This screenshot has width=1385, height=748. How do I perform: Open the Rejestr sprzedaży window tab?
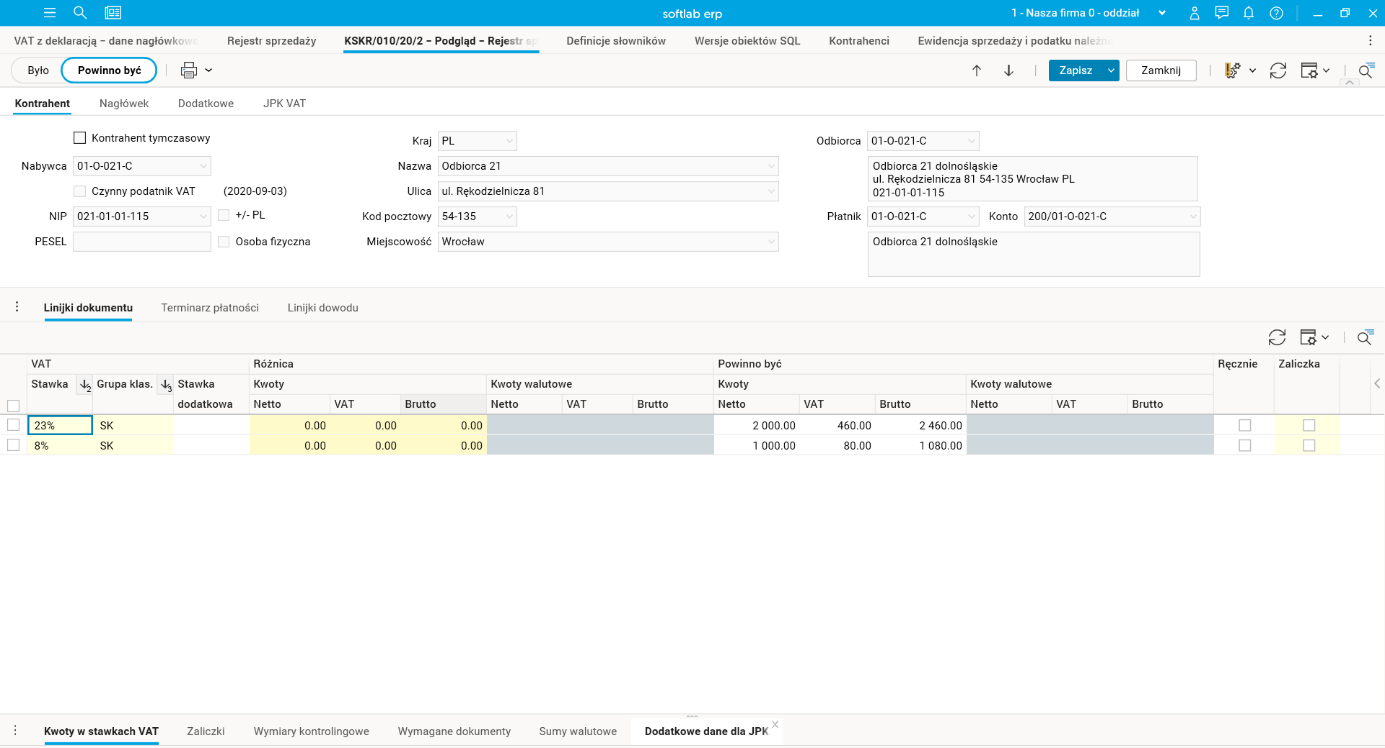272,41
